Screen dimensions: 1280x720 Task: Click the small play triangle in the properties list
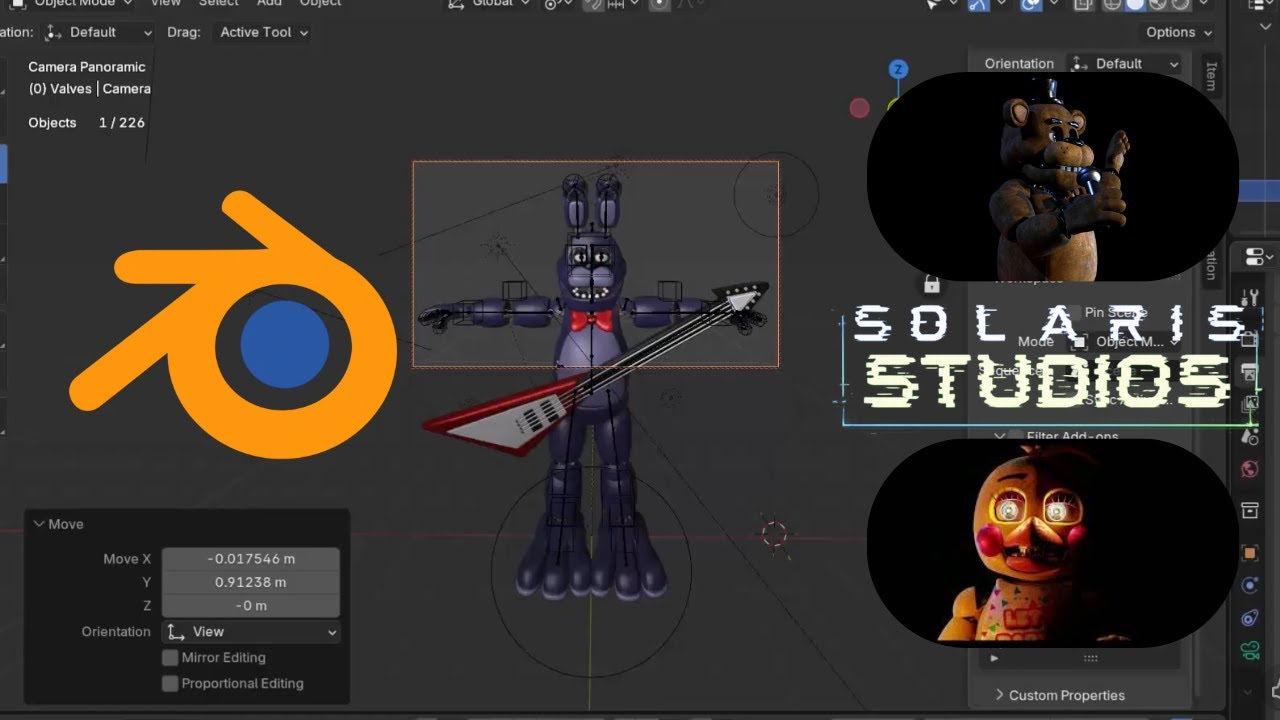pos(994,659)
